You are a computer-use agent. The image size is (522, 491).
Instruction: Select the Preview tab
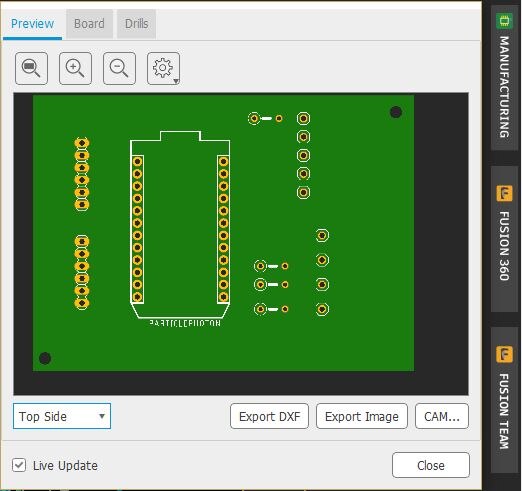coord(32,24)
